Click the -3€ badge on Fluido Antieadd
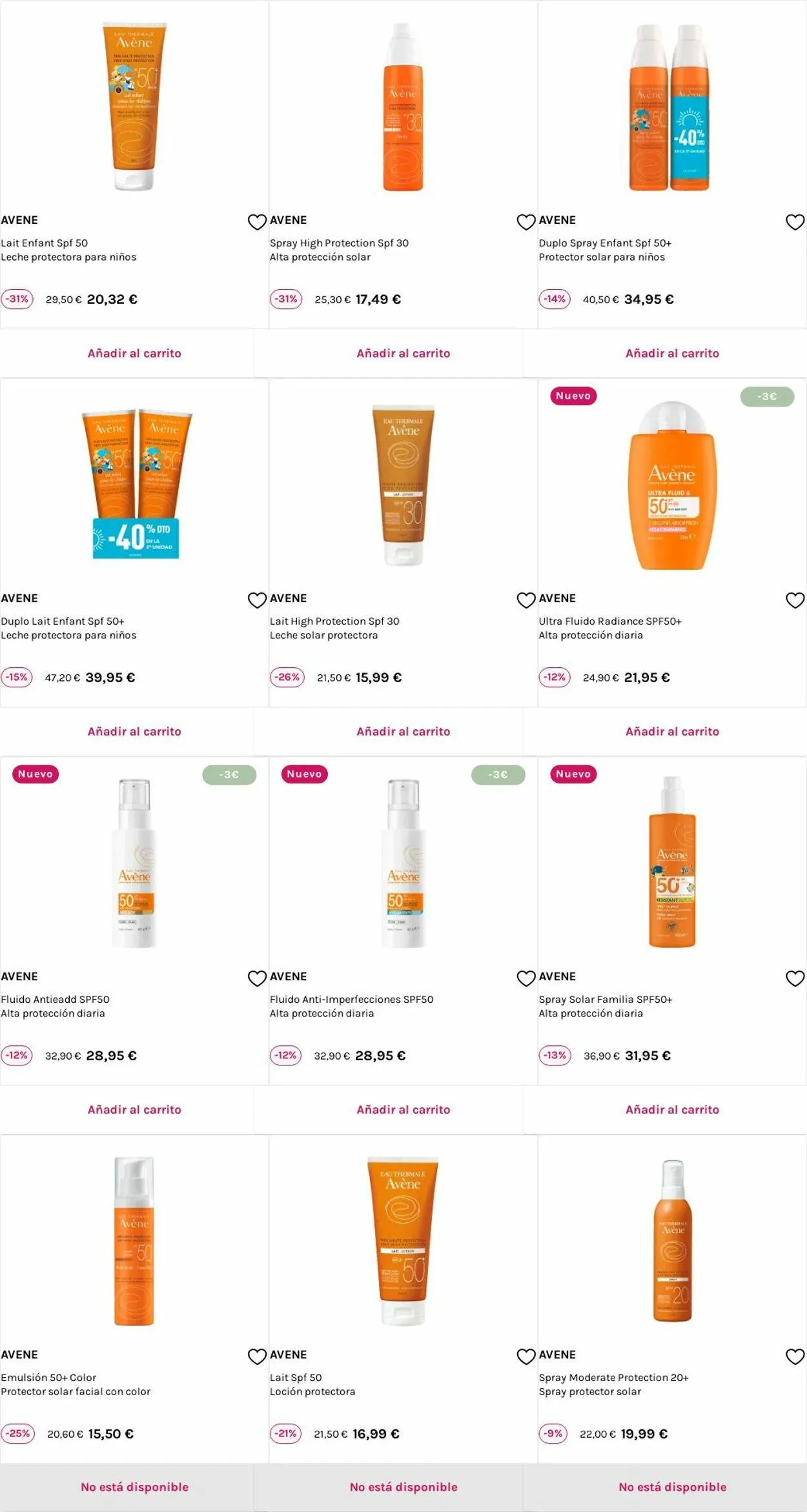 point(229,774)
